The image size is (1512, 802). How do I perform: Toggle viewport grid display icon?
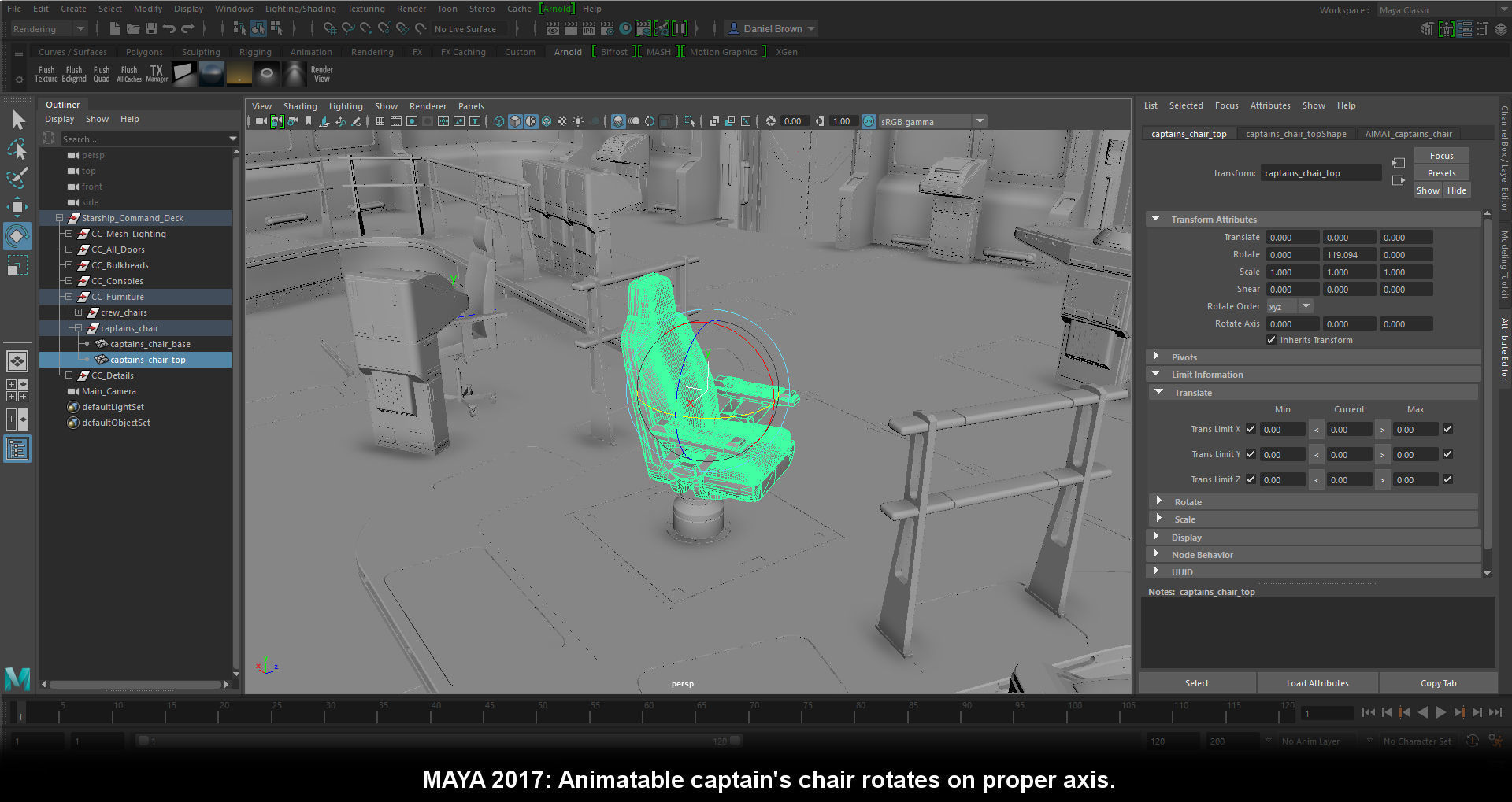point(380,121)
